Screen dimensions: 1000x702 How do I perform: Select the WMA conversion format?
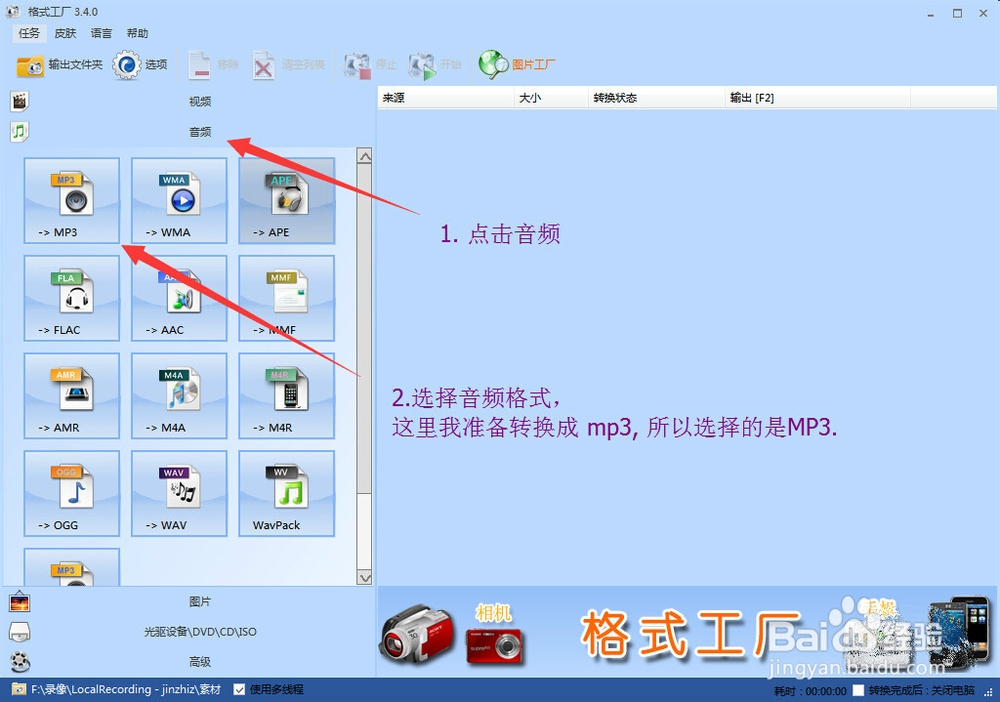click(x=178, y=200)
